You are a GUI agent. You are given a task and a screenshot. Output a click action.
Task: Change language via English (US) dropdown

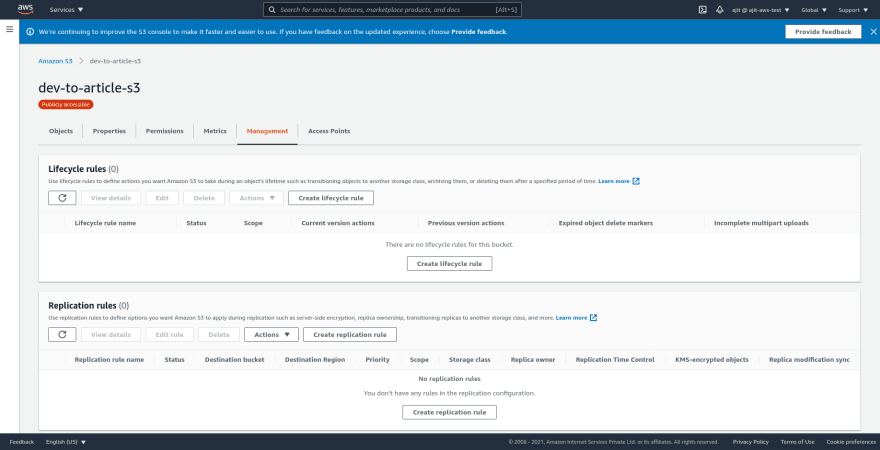pyautogui.click(x=66, y=442)
